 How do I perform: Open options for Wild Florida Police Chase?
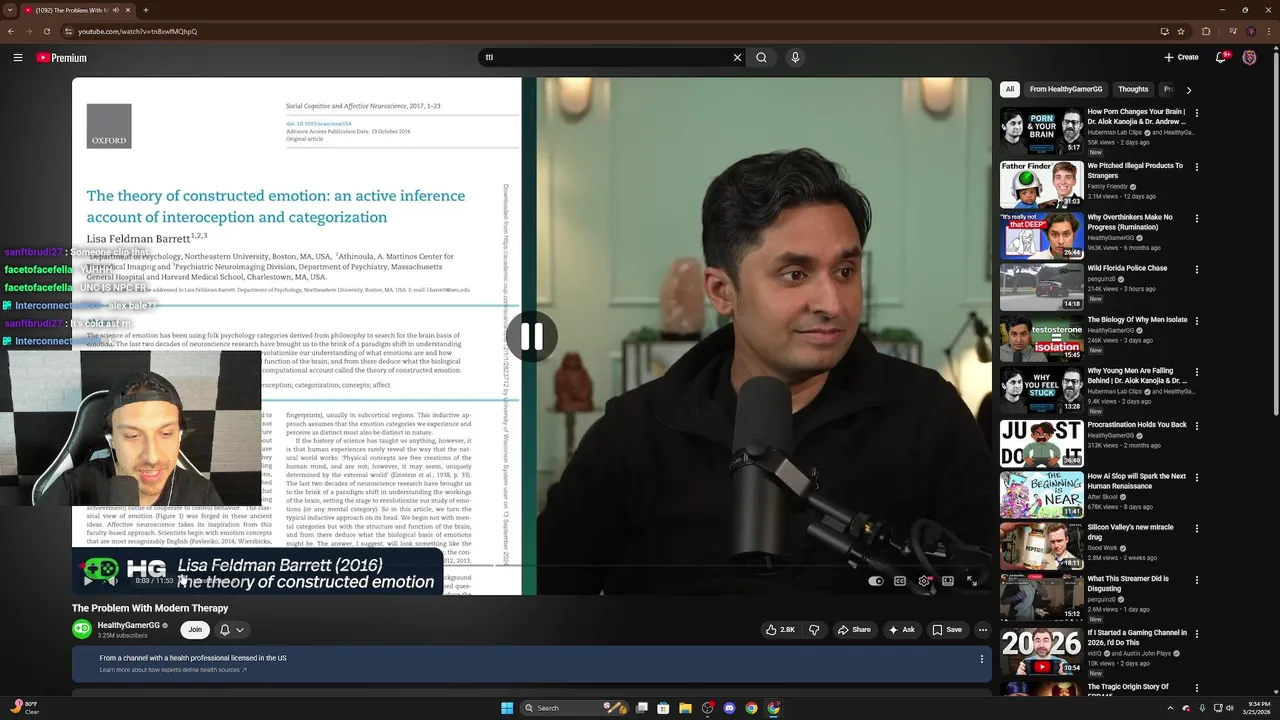click(x=1197, y=270)
